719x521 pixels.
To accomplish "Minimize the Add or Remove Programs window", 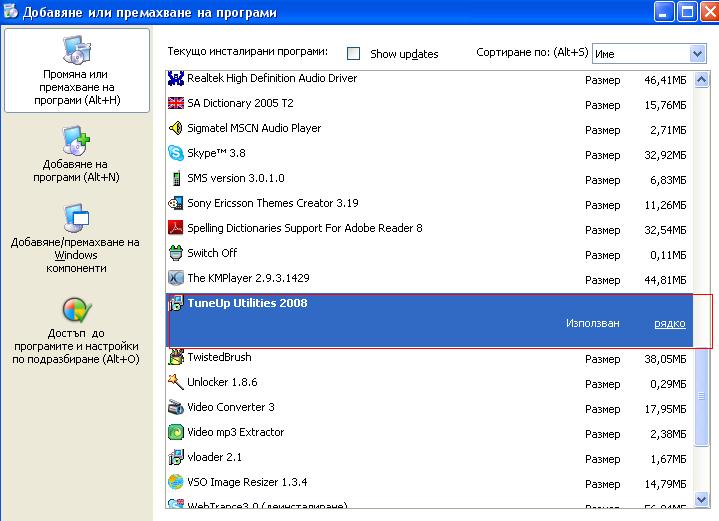I will pos(664,12).
